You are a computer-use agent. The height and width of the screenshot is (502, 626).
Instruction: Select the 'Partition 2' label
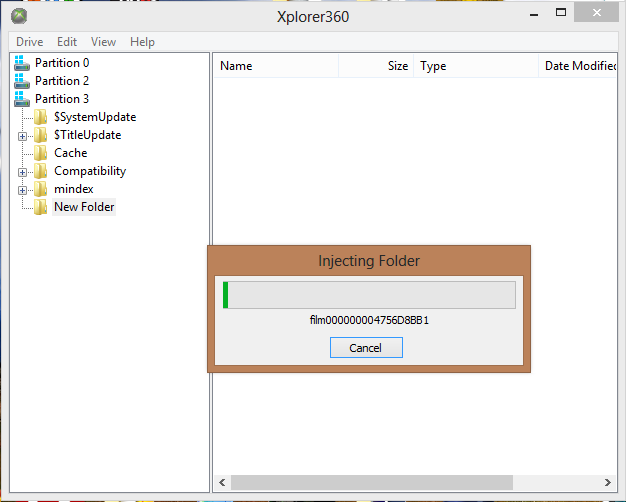[x=62, y=81]
